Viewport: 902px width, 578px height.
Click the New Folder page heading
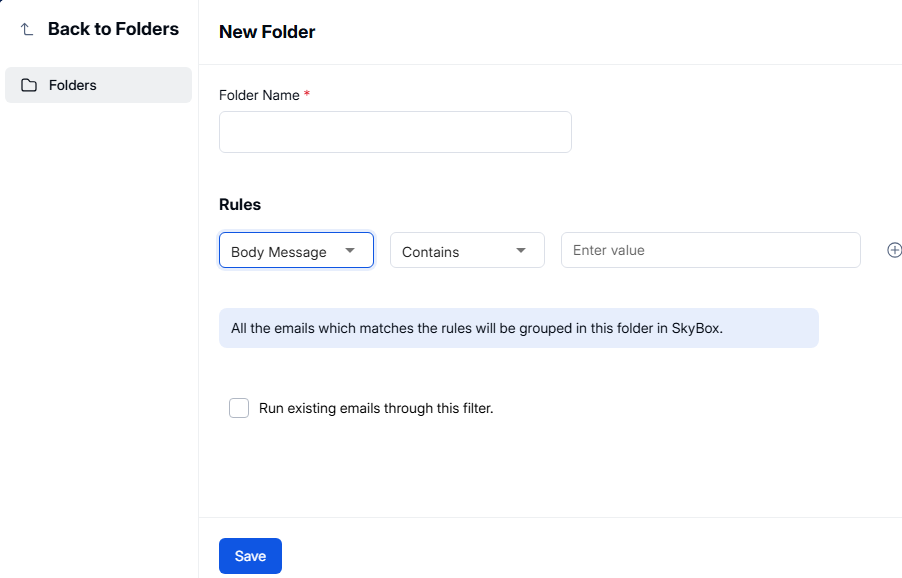click(267, 32)
